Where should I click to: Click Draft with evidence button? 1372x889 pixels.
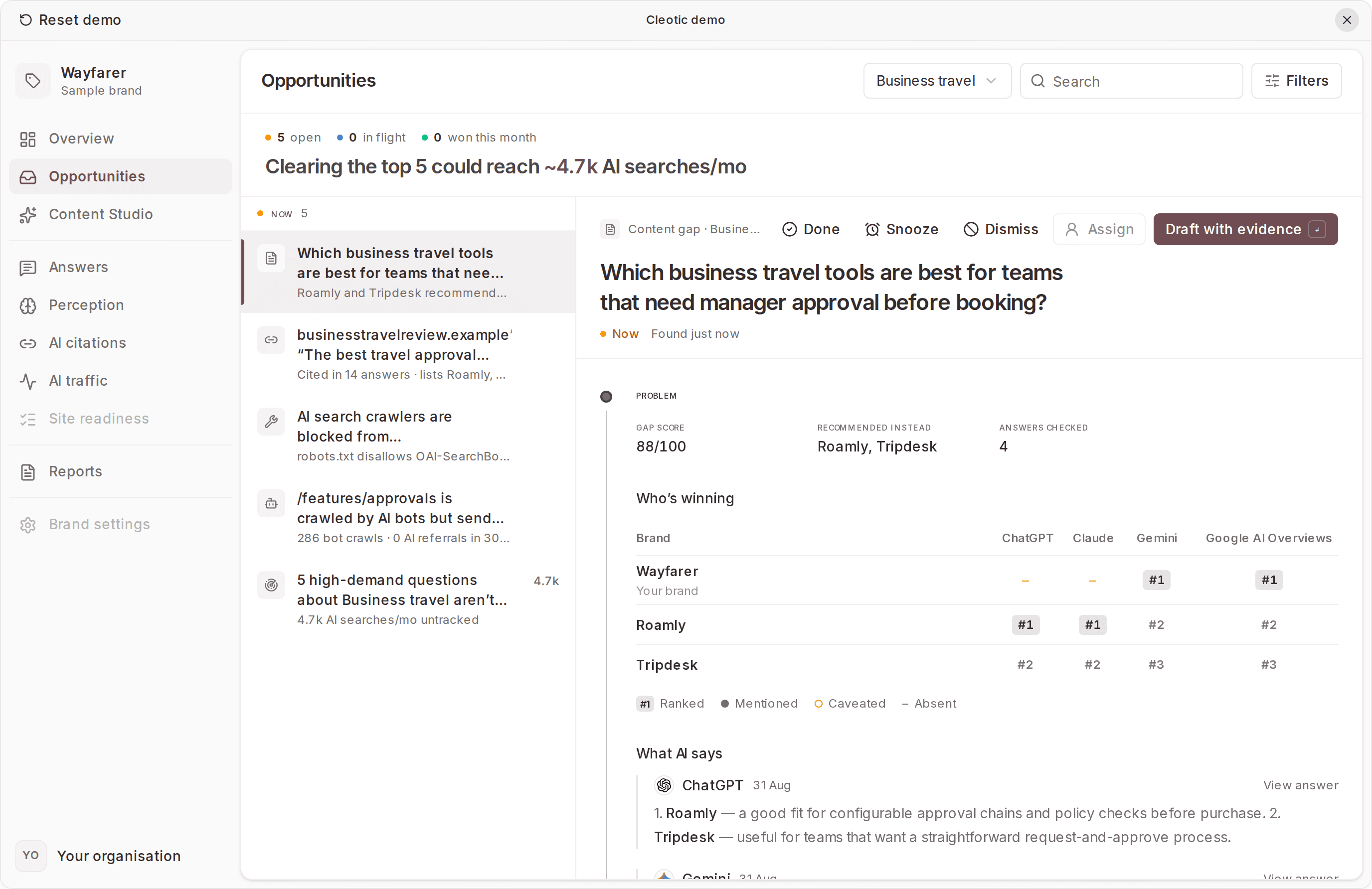coord(1245,229)
